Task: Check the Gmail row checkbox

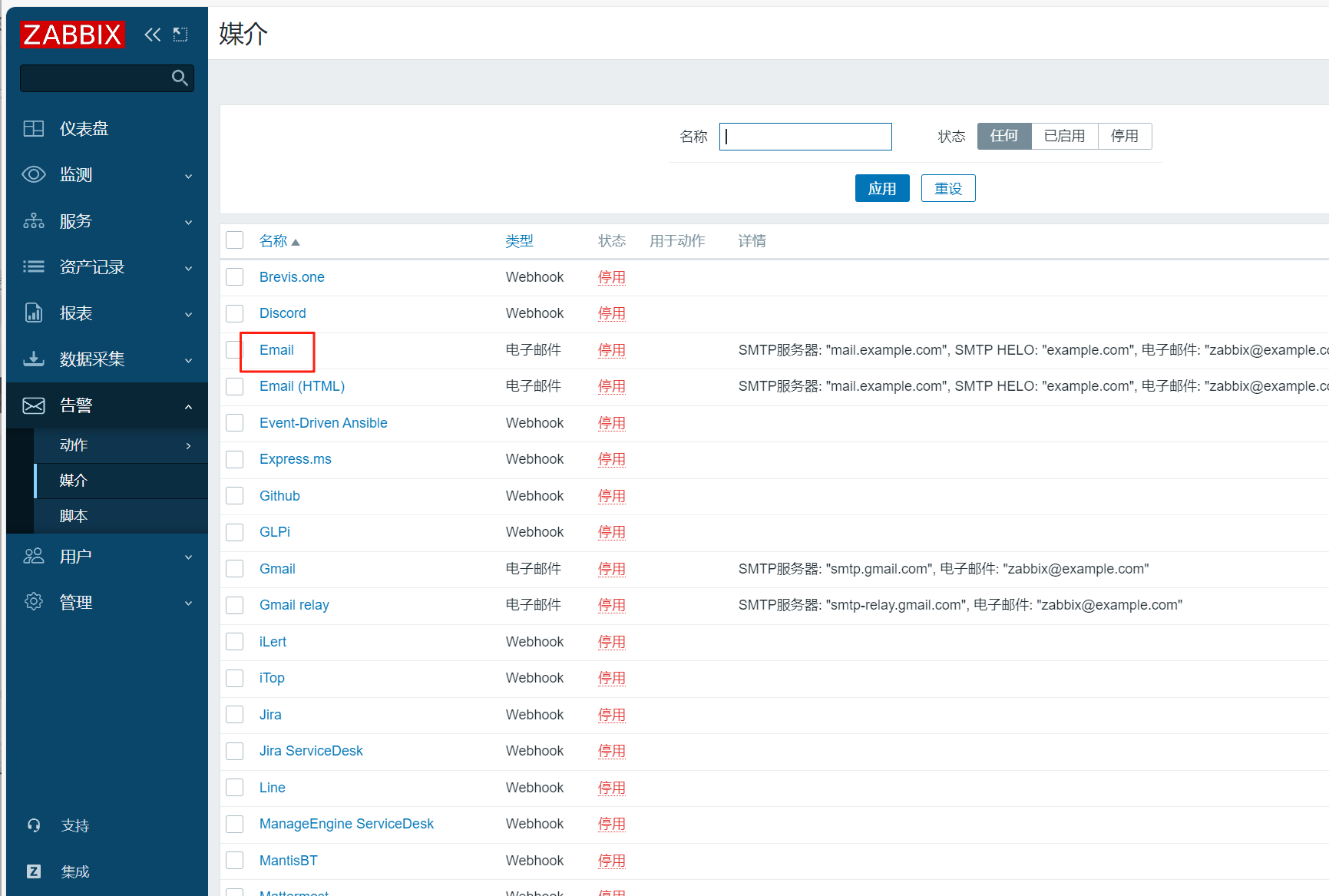Action: [235, 568]
